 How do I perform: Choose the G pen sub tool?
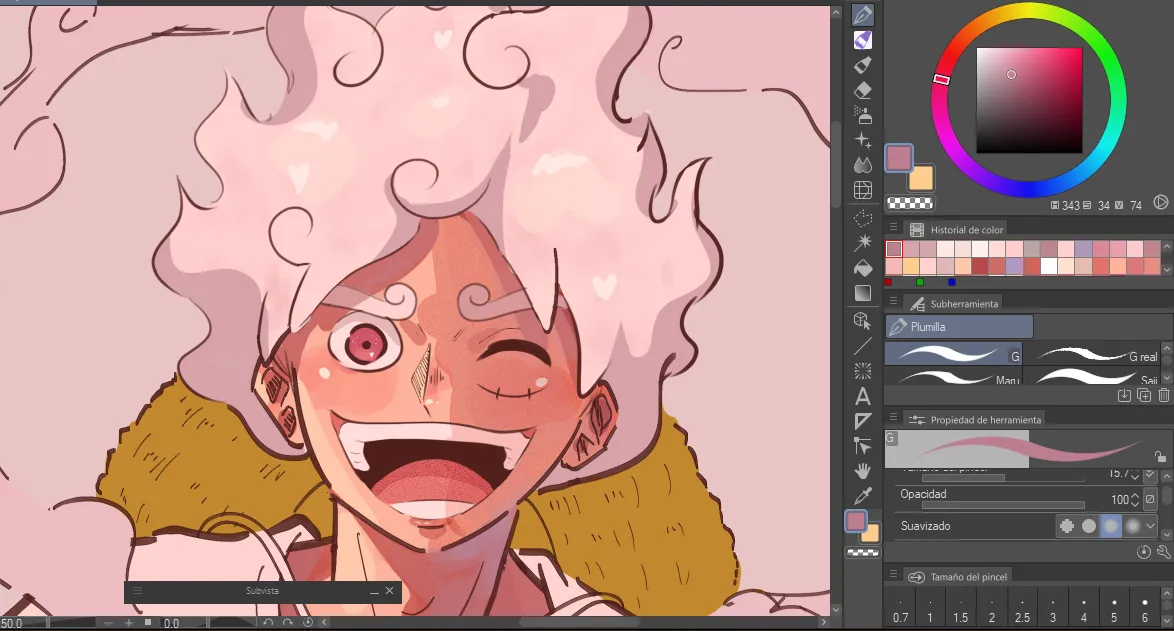coord(953,354)
